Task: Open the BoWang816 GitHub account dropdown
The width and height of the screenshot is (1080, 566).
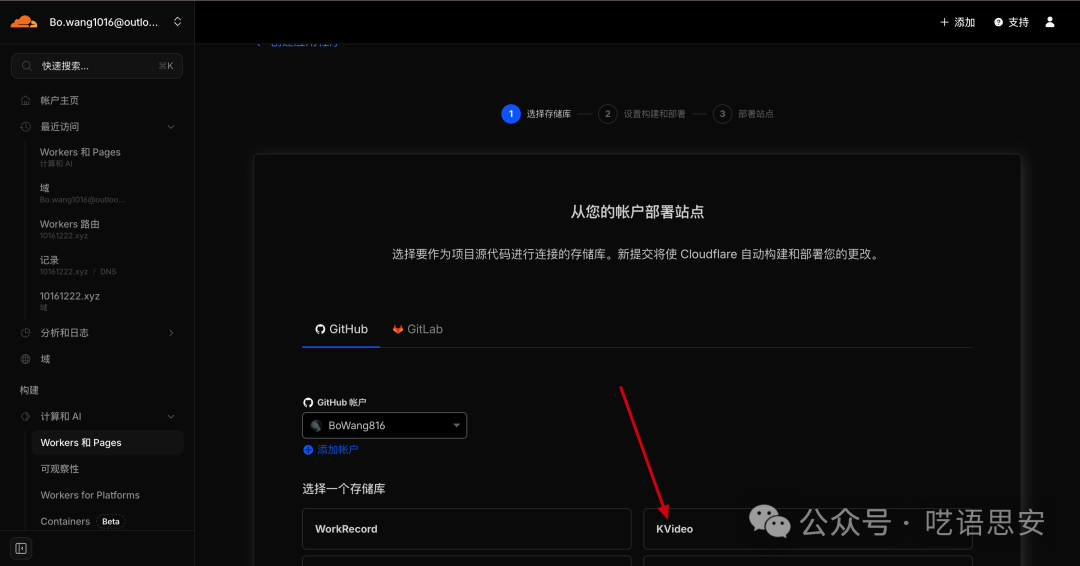Action: pos(384,426)
